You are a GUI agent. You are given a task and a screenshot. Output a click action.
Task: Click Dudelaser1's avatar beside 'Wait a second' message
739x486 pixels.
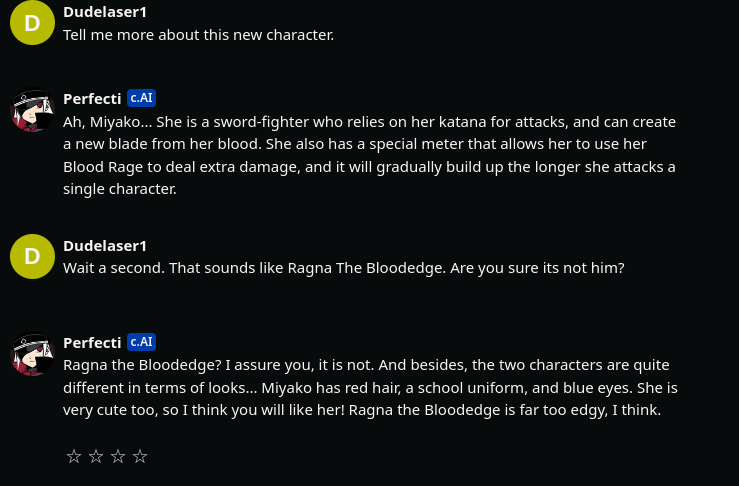point(32,256)
